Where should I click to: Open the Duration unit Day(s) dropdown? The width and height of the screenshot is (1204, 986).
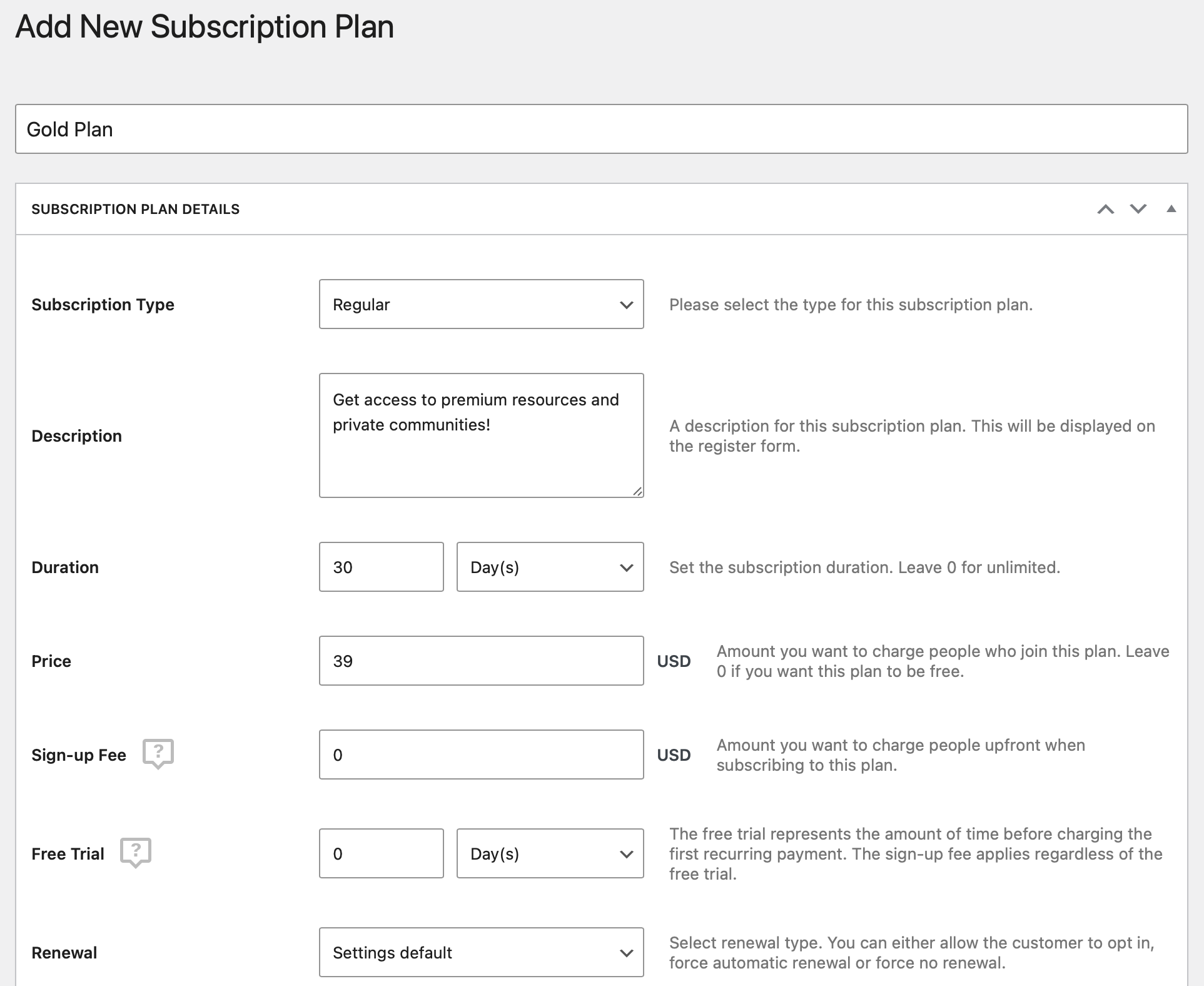[550, 567]
